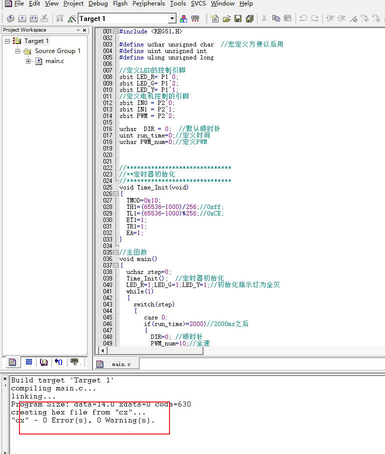Switch to the Regs workspace tab icon
This screenshot has height=454, width=385.
[29, 362]
